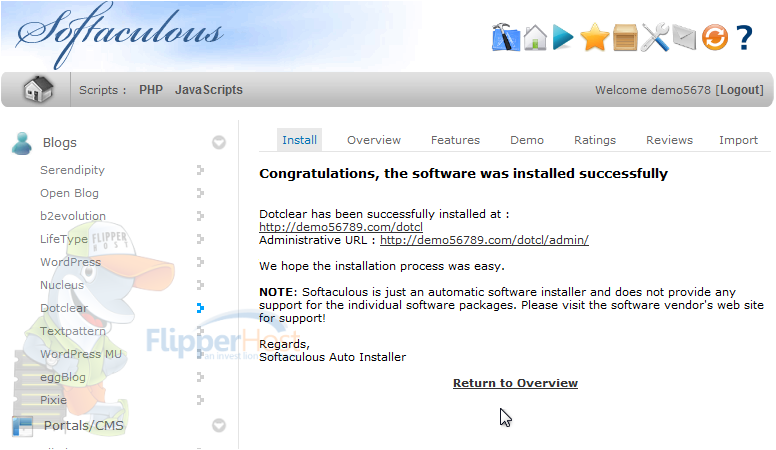
Task: Open the wrench and screwdriver settings icon
Action: (655, 38)
